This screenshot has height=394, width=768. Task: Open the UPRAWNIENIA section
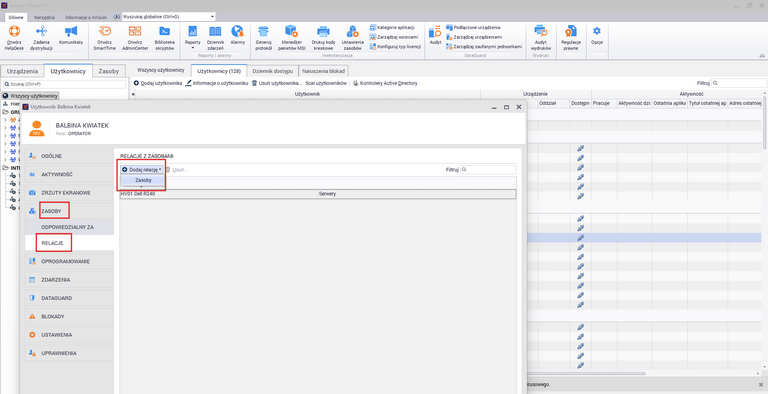click(70, 353)
